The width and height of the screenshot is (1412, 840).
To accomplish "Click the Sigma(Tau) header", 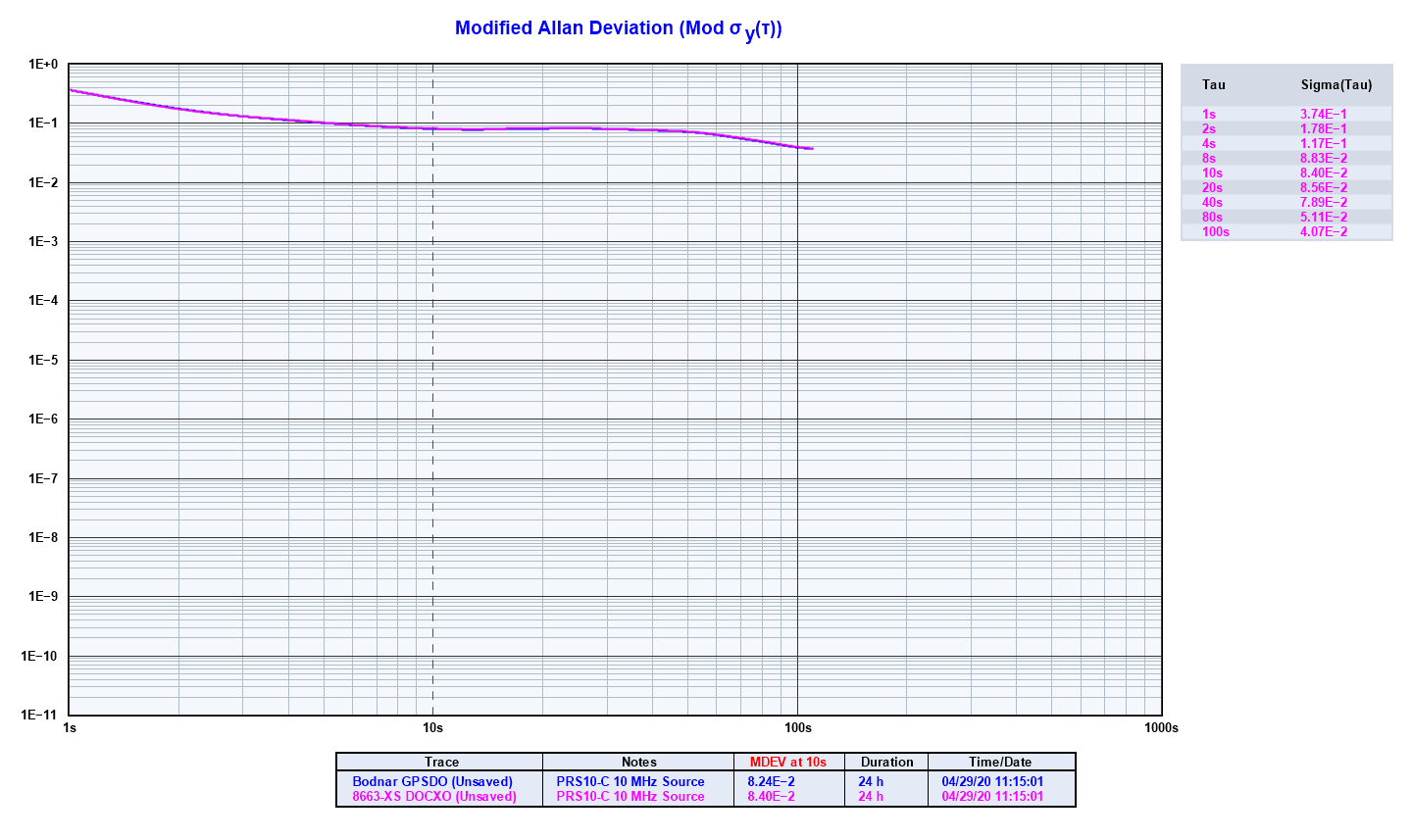I will pos(1336,84).
